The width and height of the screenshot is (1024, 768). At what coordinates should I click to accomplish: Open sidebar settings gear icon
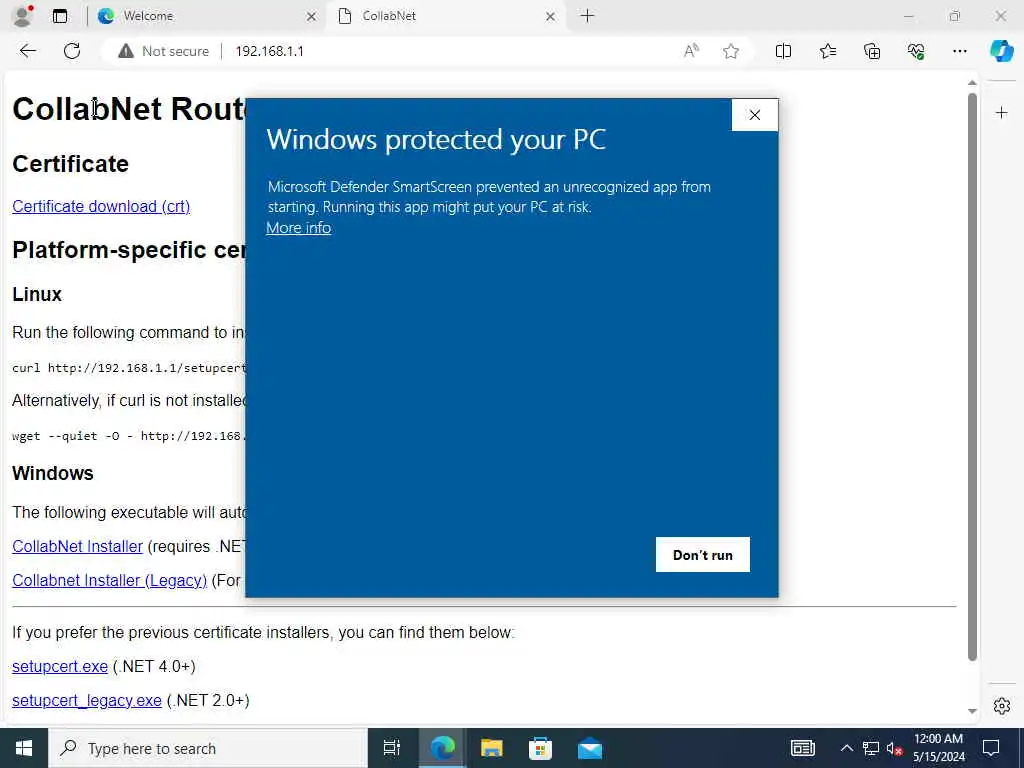(x=1001, y=706)
